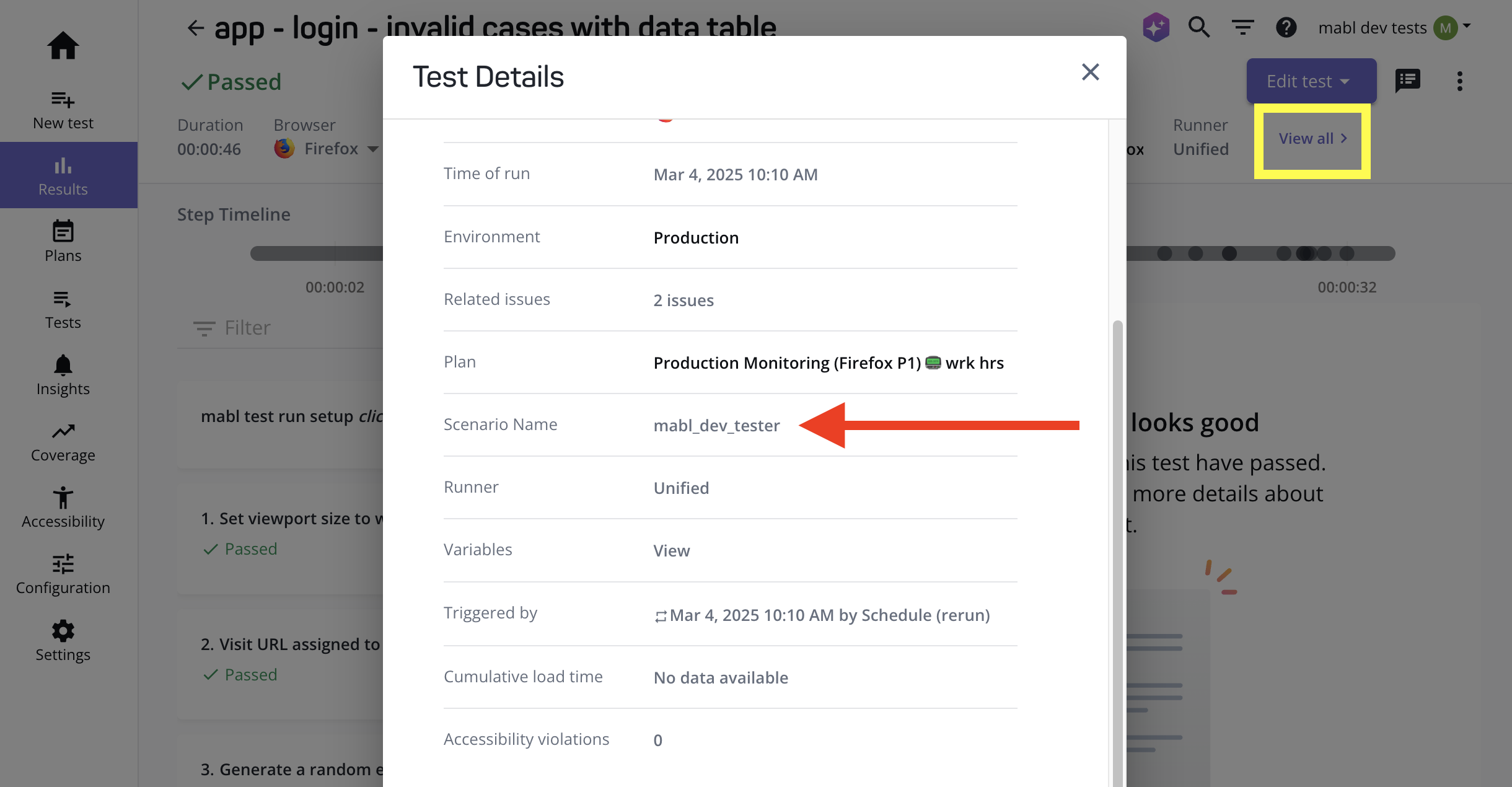Open Configuration section in sidebar

[x=63, y=574]
